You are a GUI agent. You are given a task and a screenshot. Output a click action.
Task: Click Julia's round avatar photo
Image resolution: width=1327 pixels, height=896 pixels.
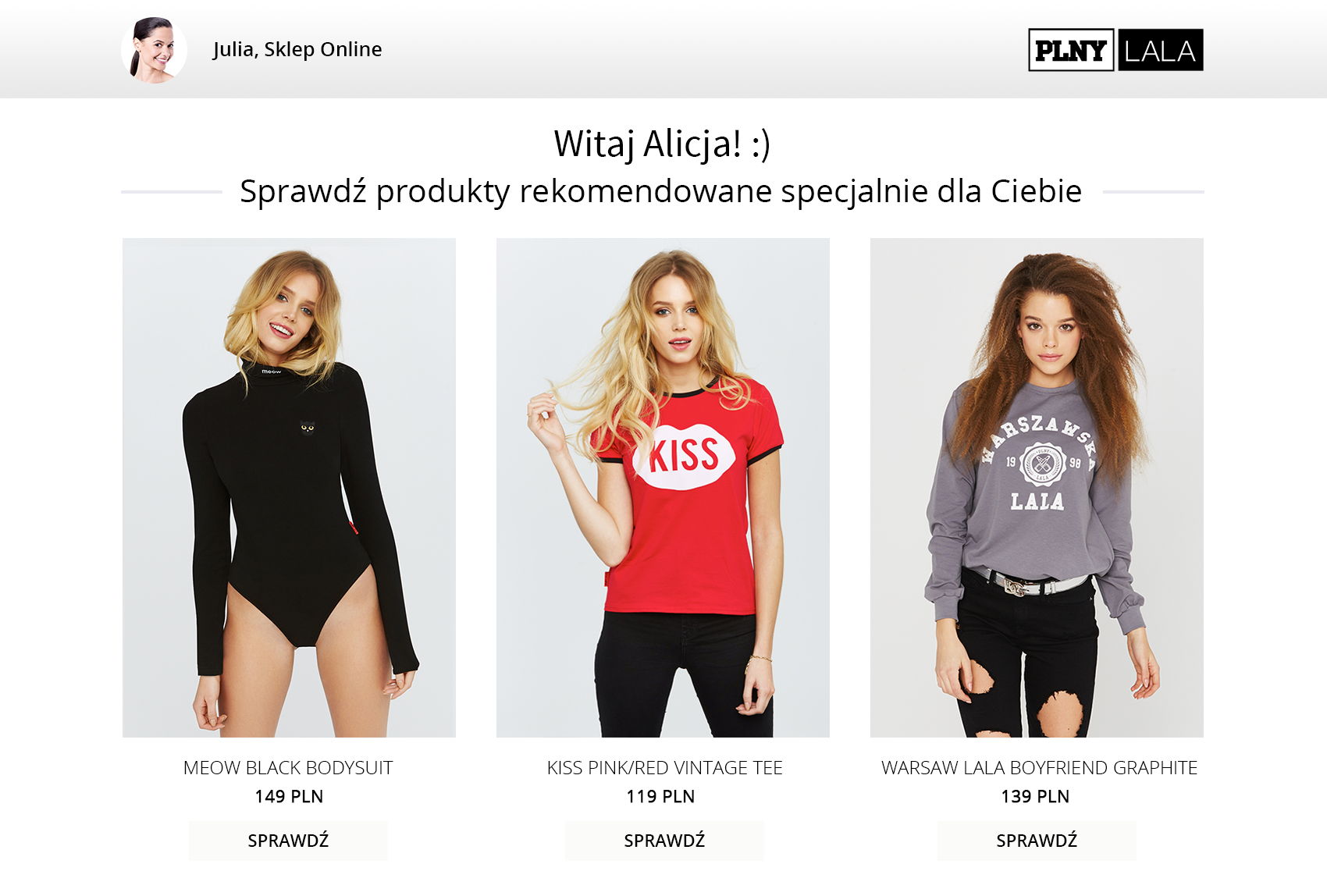coord(155,50)
